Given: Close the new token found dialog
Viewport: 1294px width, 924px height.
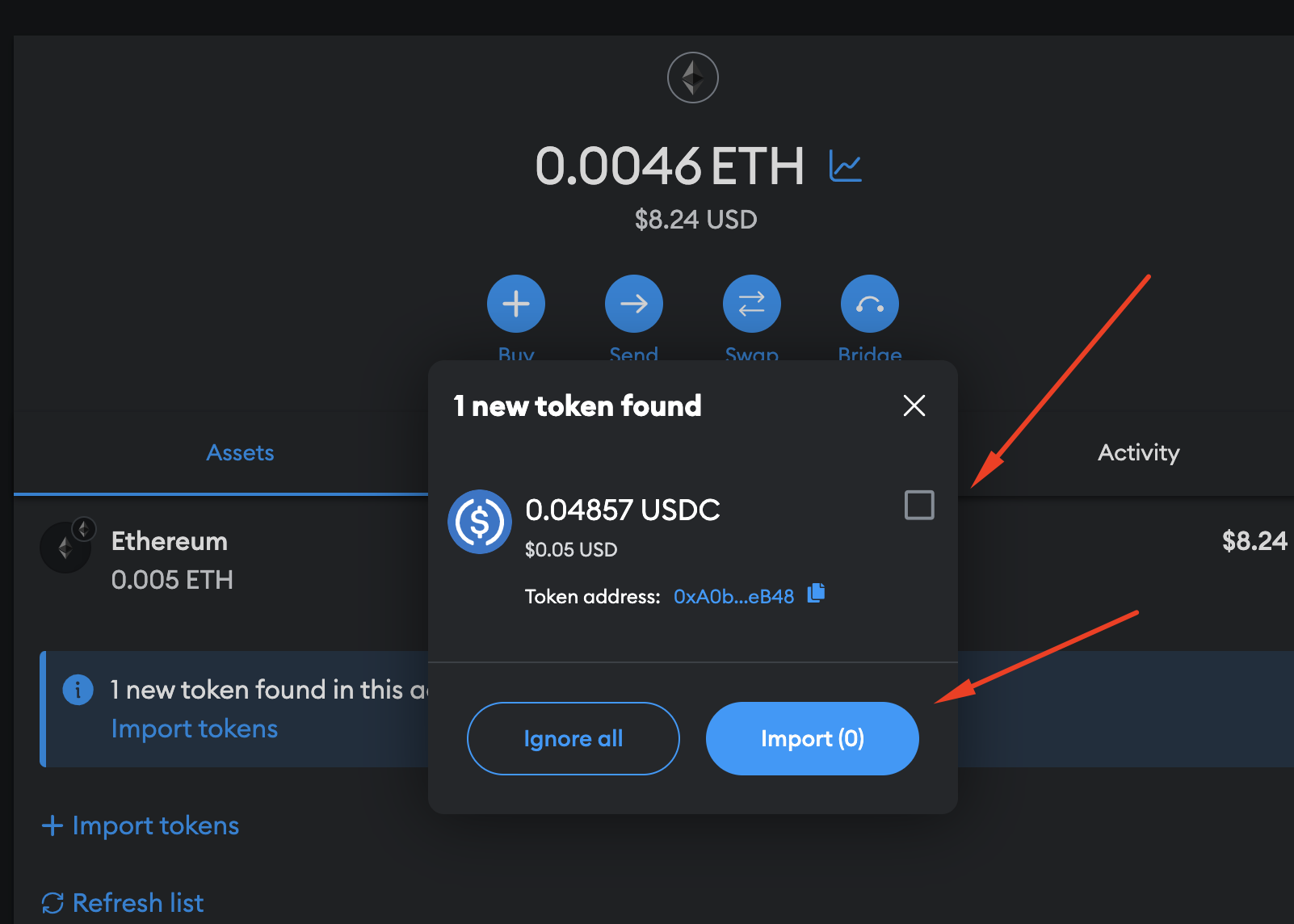Looking at the screenshot, I should point(914,405).
